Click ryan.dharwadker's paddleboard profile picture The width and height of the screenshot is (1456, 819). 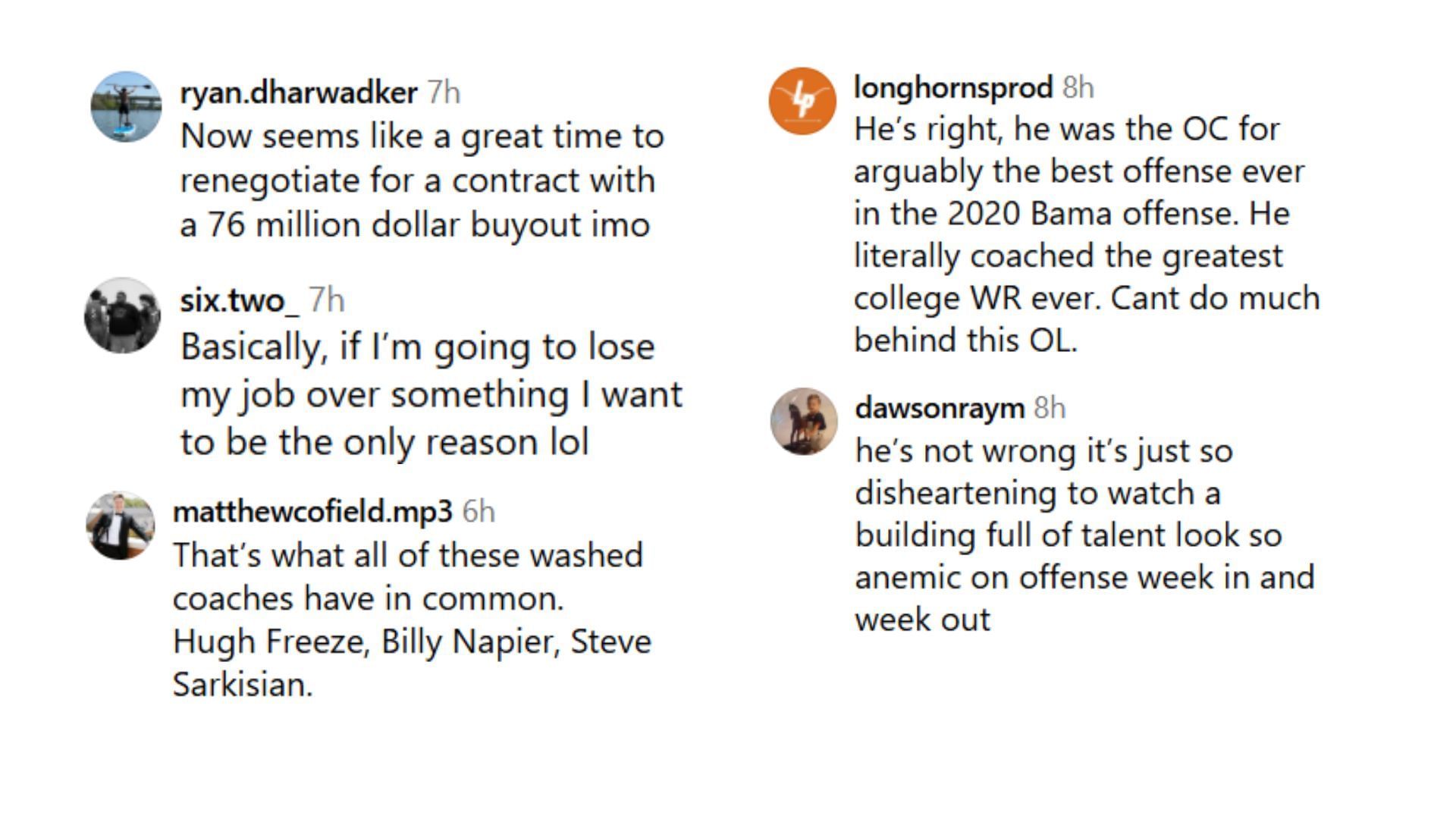click(x=126, y=106)
